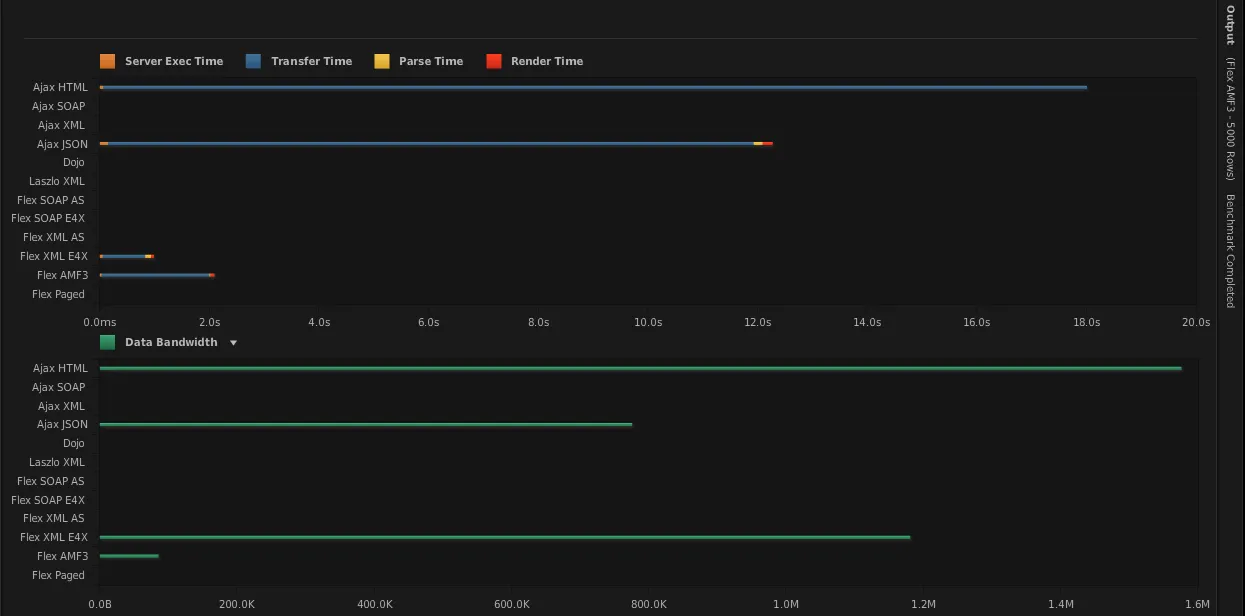Select the Flex XML E4X timing bar
Screen dimensions: 1245x616
[x=127, y=257]
